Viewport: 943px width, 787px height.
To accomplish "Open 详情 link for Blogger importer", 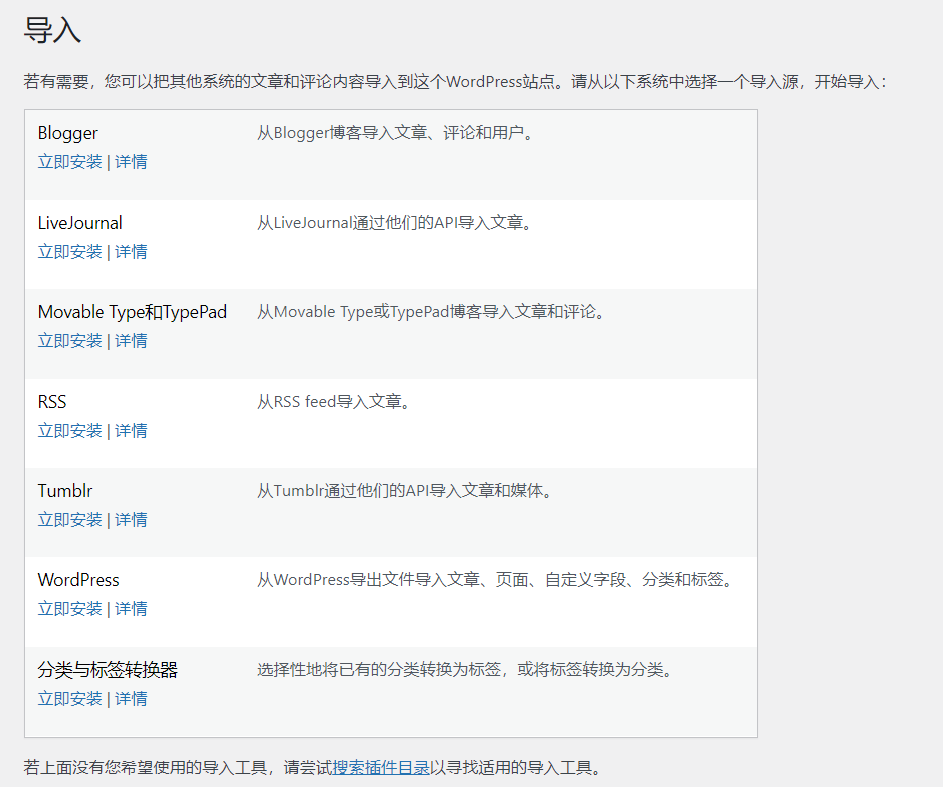I will pyautogui.click(x=131, y=162).
